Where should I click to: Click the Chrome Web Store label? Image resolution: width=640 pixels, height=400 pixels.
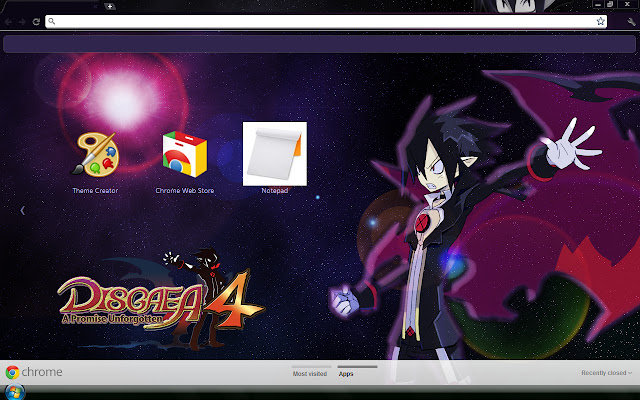(x=184, y=191)
